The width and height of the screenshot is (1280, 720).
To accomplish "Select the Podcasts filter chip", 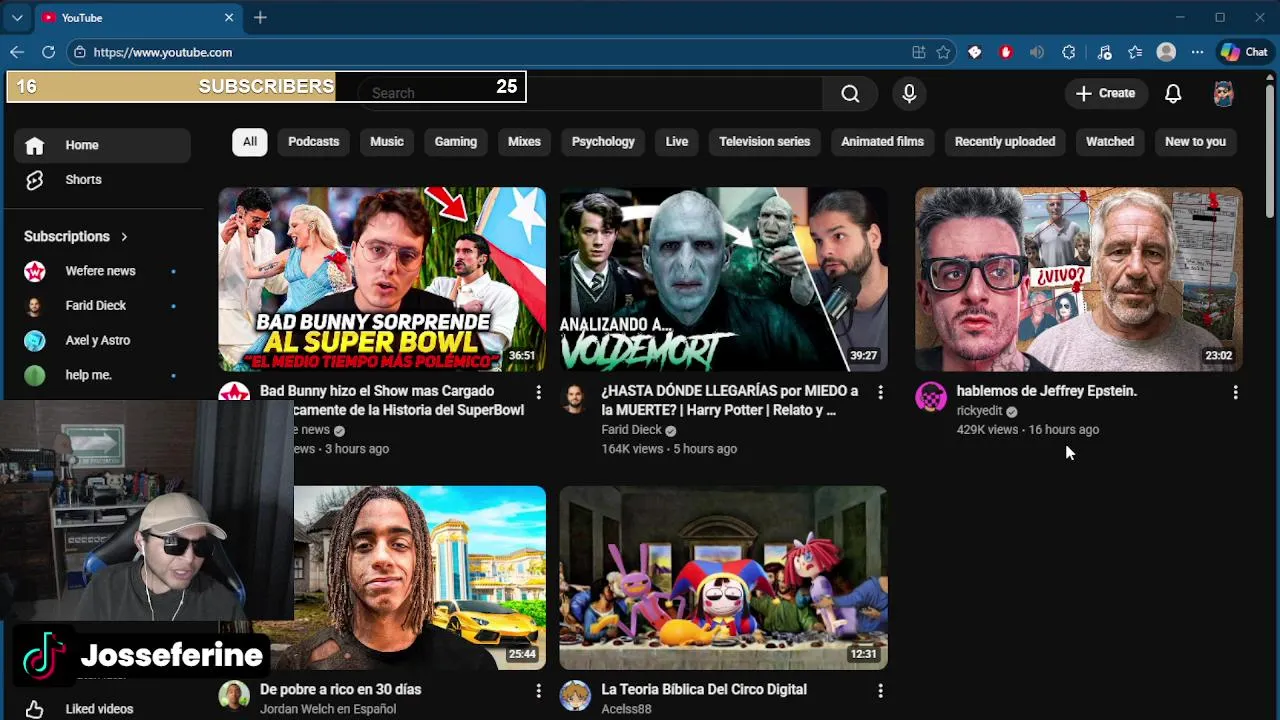I will (x=314, y=142).
